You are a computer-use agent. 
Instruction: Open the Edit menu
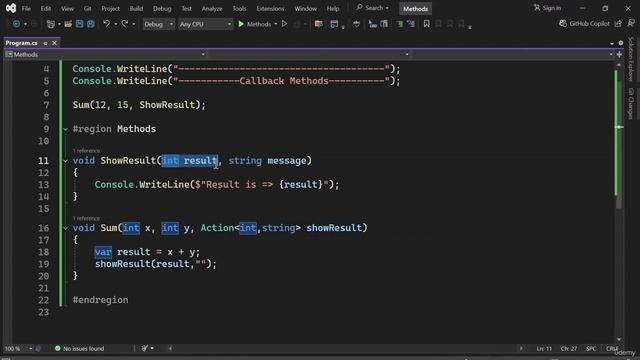point(46,9)
